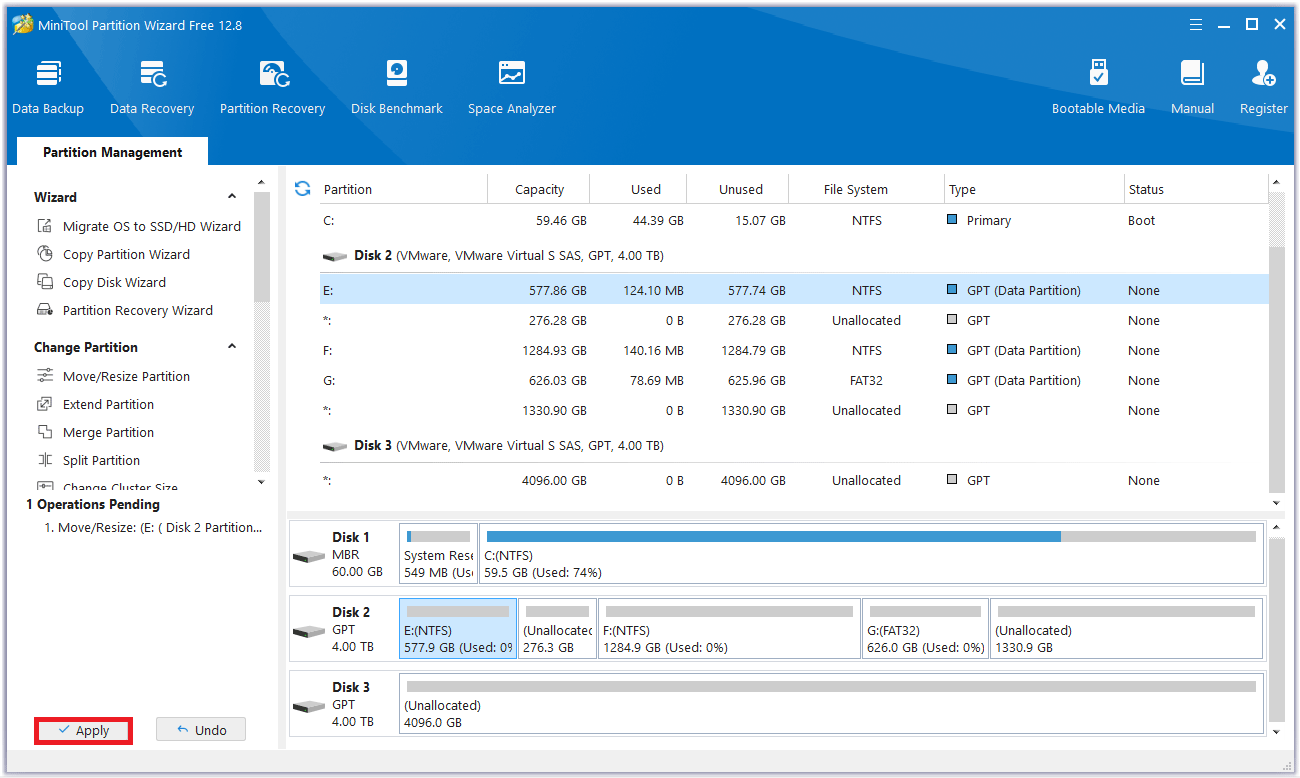The height and width of the screenshot is (778, 1300).
Task: Select 1330.9 GB unallocated block
Action: 1126,629
